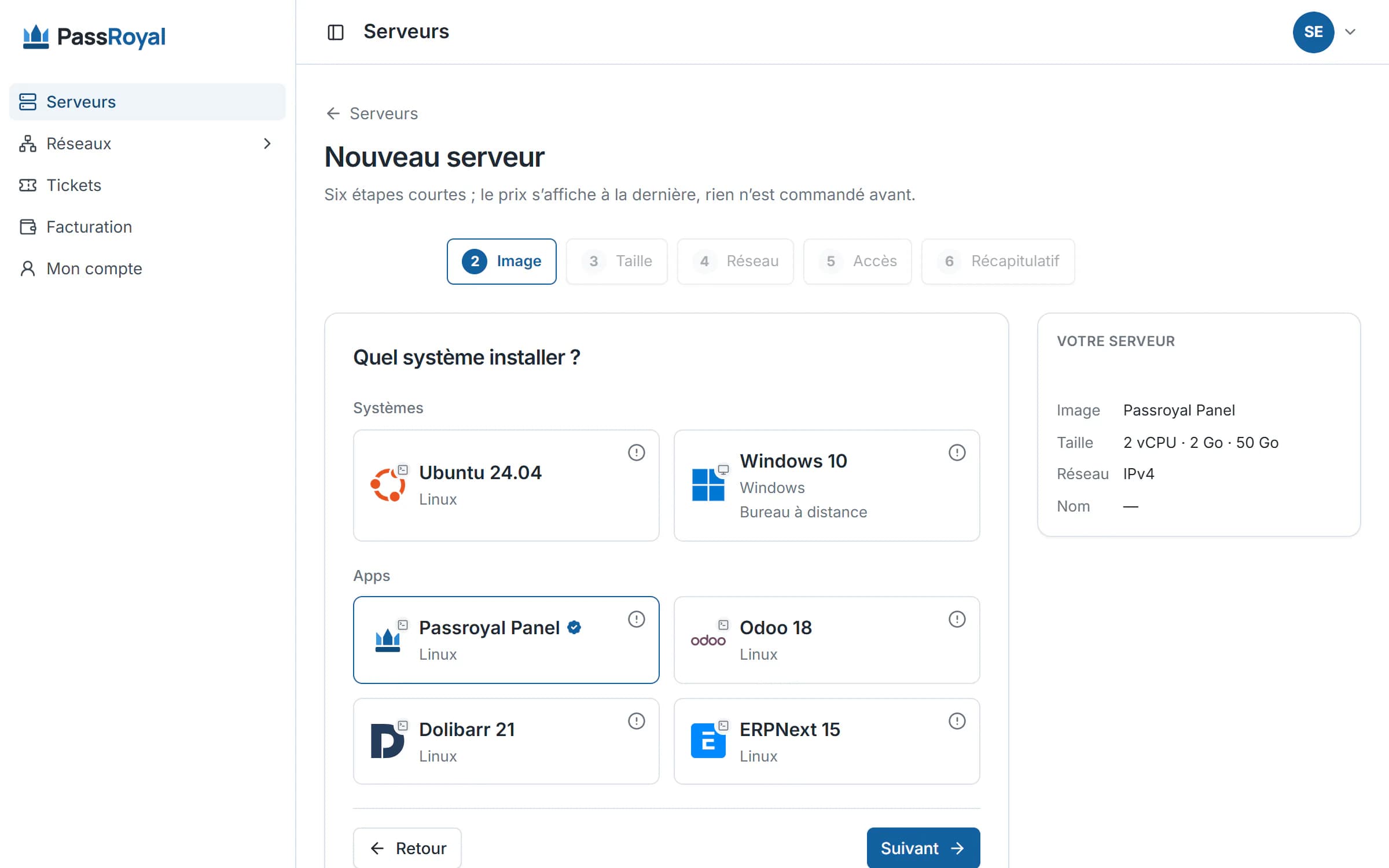
Task: Click the Windows logo icon
Action: coord(708,485)
